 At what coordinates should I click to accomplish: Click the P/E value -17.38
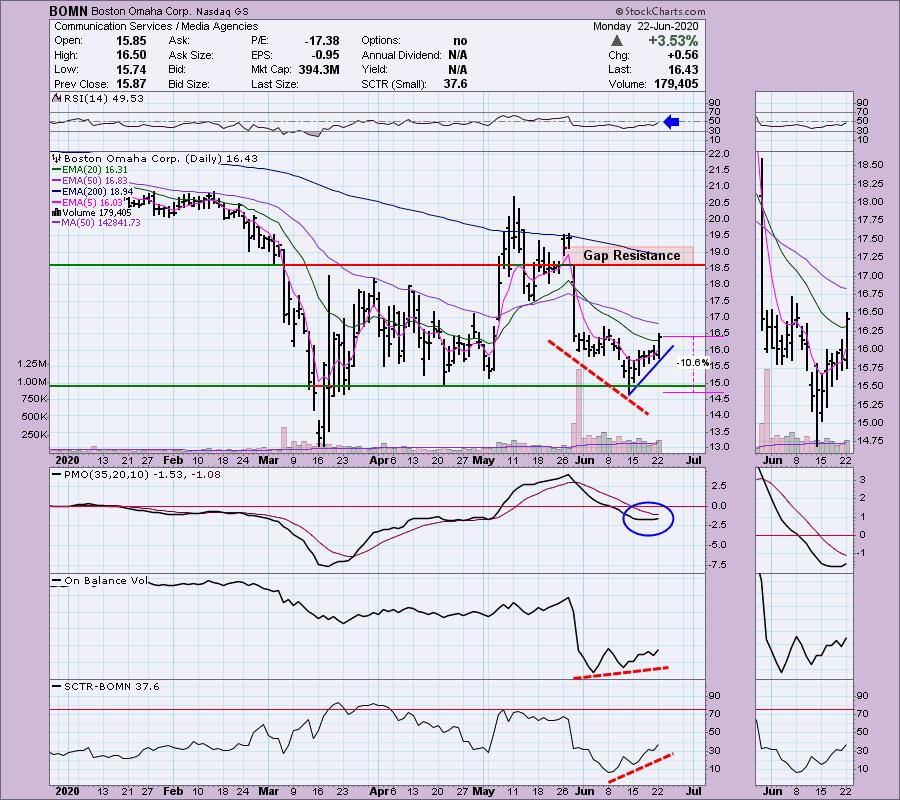coord(321,41)
